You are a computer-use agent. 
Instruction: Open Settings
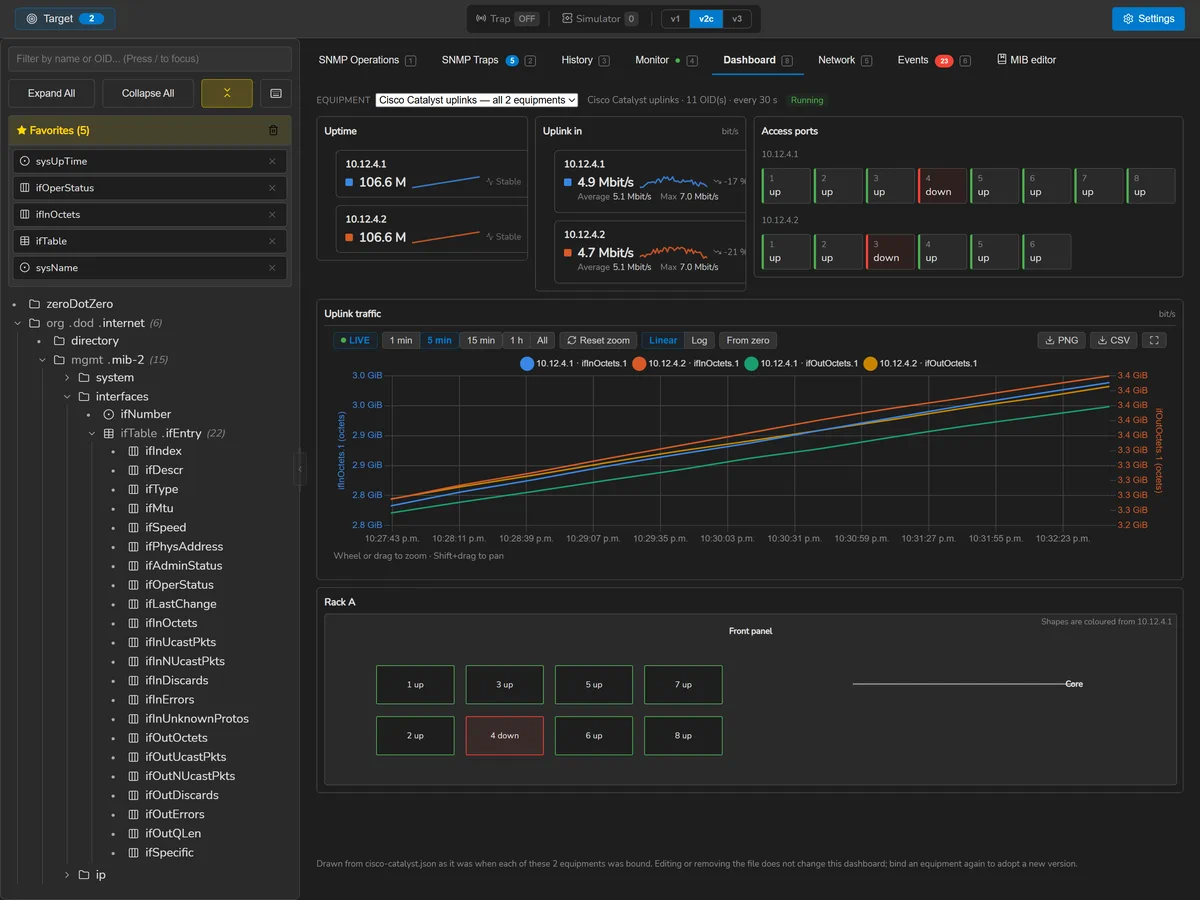pyautogui.click(x=1148, y=19)
